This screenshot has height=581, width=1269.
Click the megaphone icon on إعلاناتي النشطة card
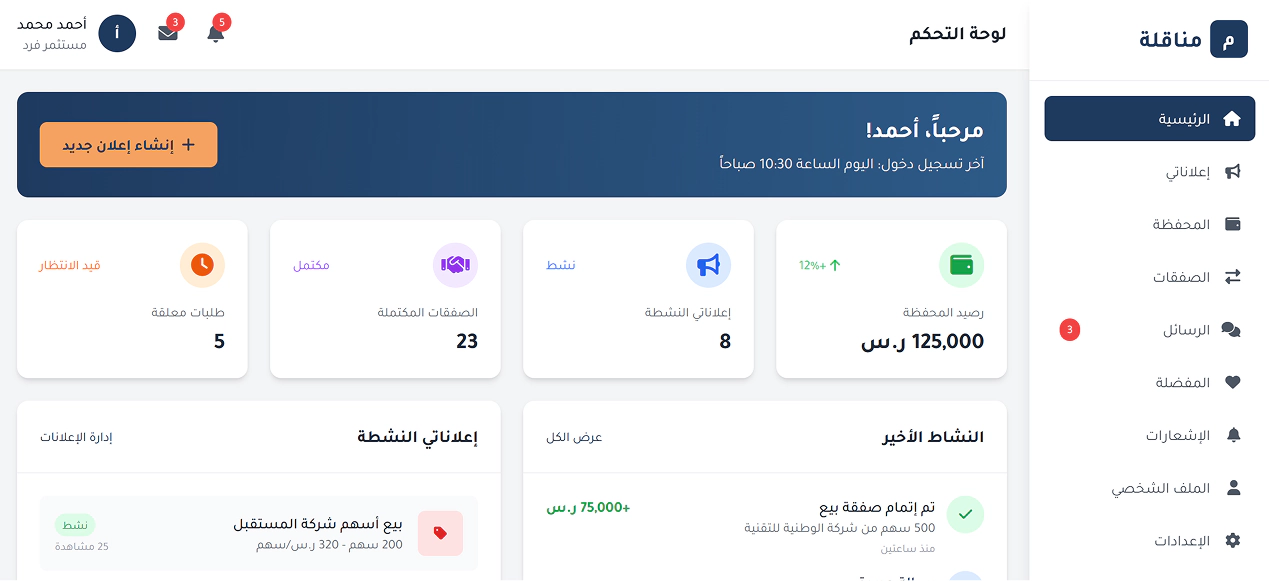pyautogui.click(x=708, y=265)
